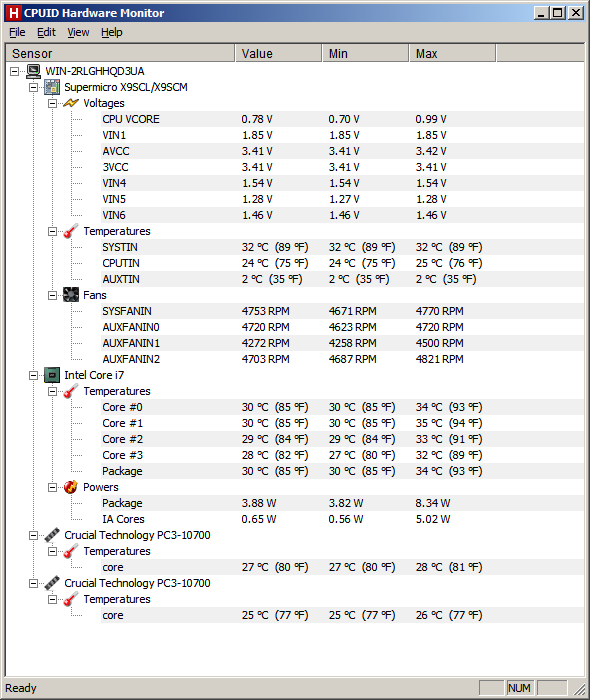Viewport: 590px width, 700px height.
Task: Click the Sensor column header
Action: [120, 54]
